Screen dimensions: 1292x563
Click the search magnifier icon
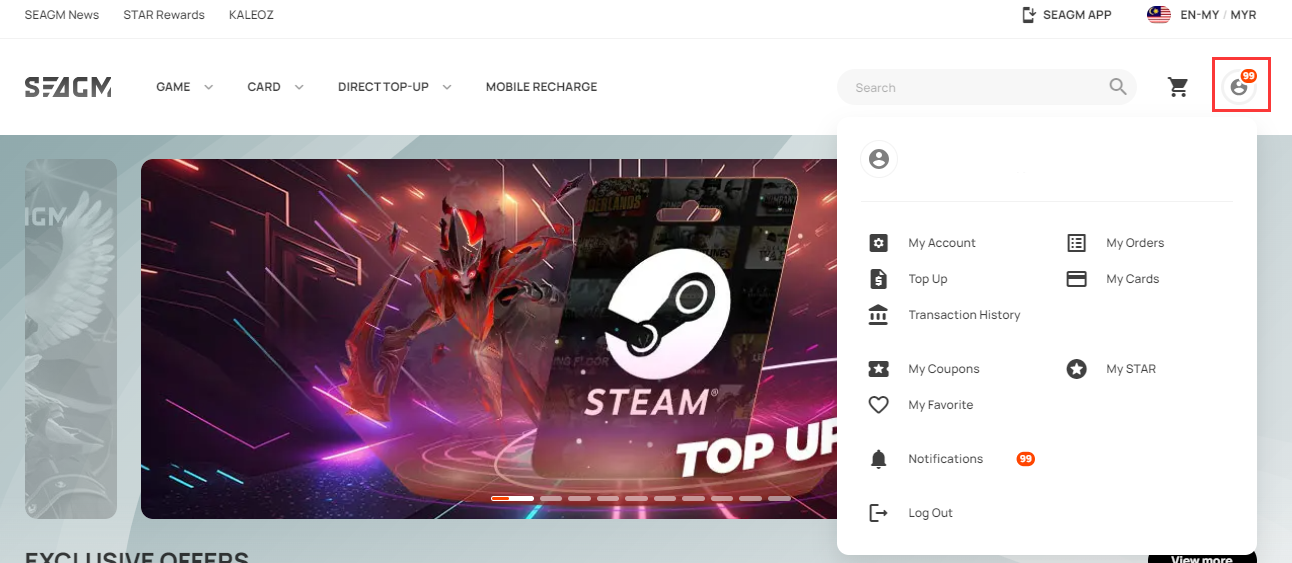pyautogui.click(x=1118, y=87)
